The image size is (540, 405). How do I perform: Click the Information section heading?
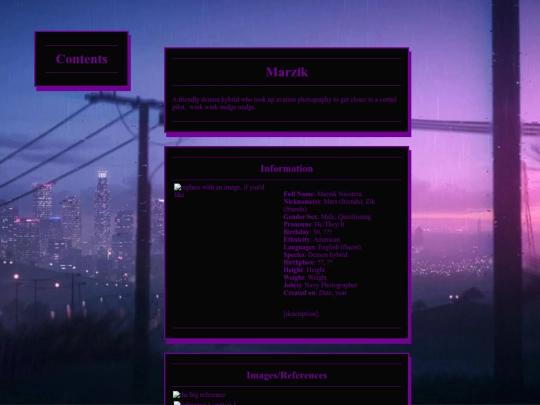click(x=287, y=168)
